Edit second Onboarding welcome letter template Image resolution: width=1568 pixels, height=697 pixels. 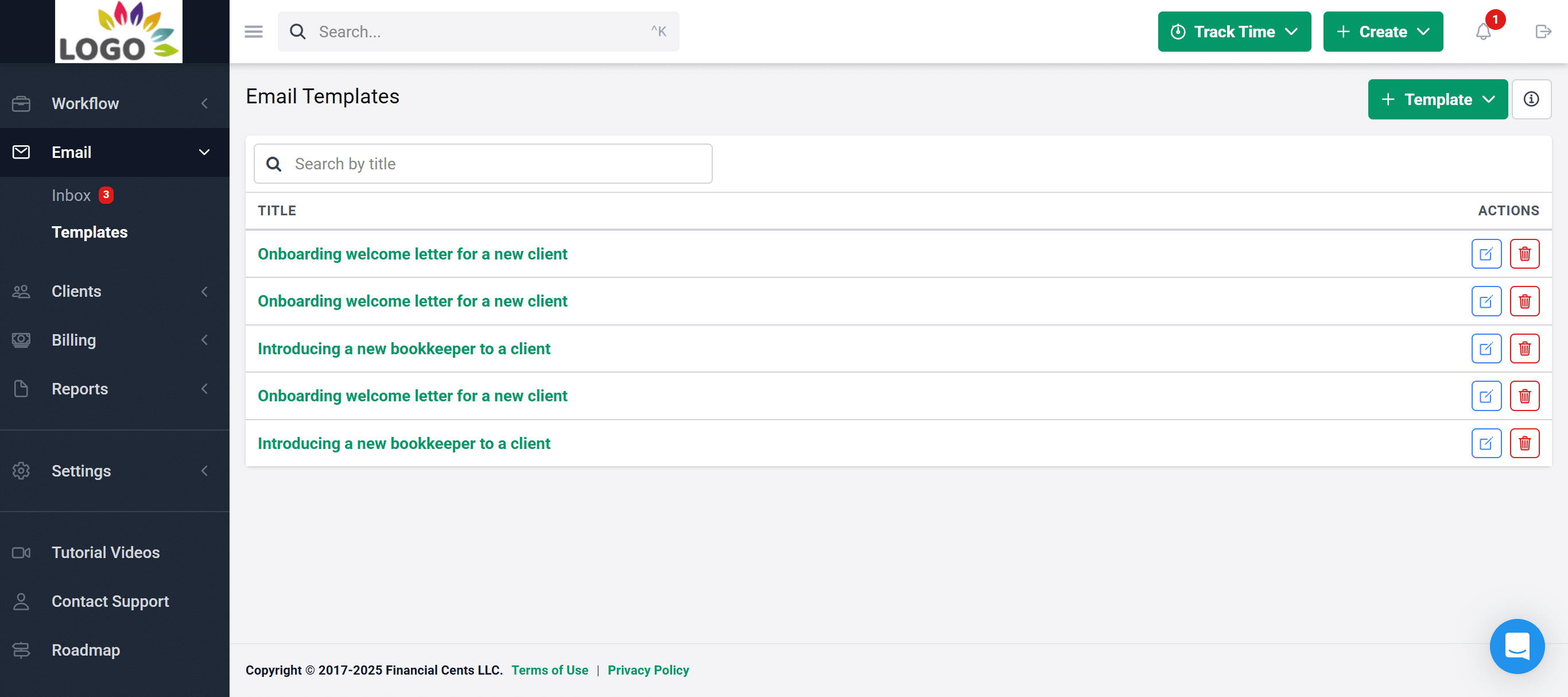pyautogui.click(x=1486, y=301)
